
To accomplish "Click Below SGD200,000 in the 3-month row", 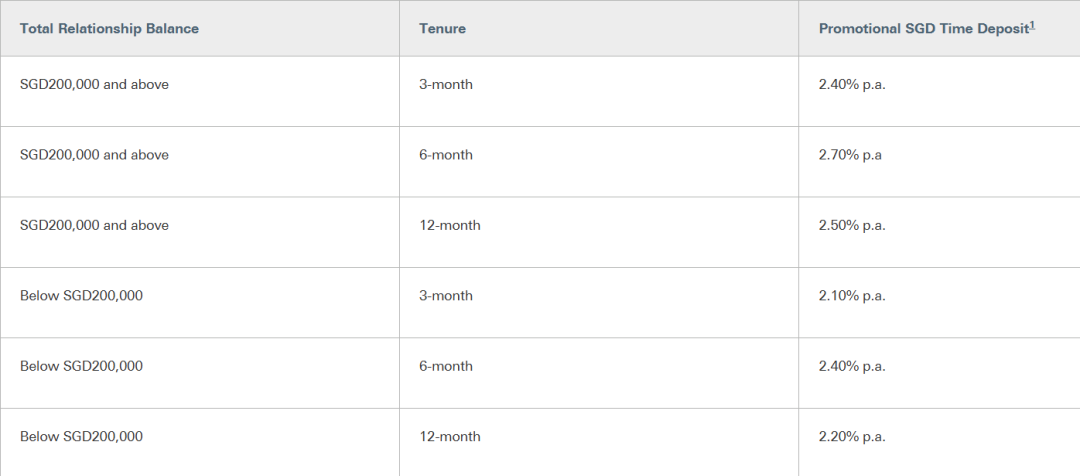I will pyautogui.click(x=81, y=296).
